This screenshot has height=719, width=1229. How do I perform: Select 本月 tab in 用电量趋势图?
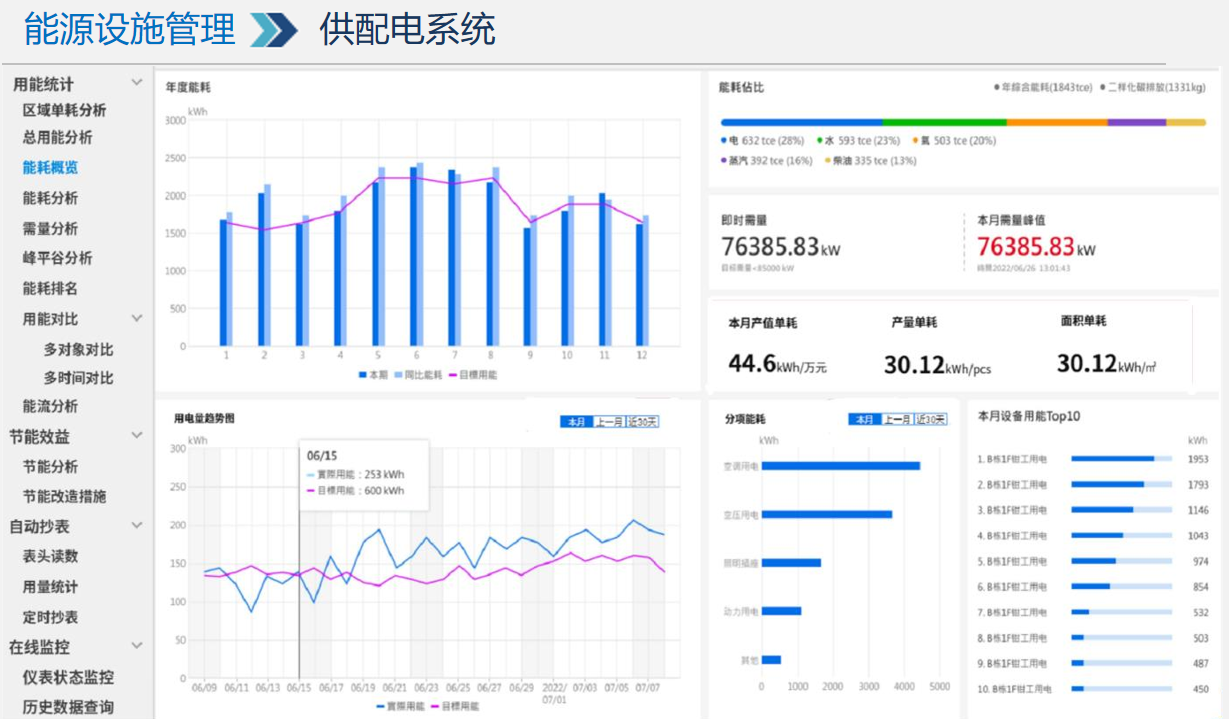point(576,422)
